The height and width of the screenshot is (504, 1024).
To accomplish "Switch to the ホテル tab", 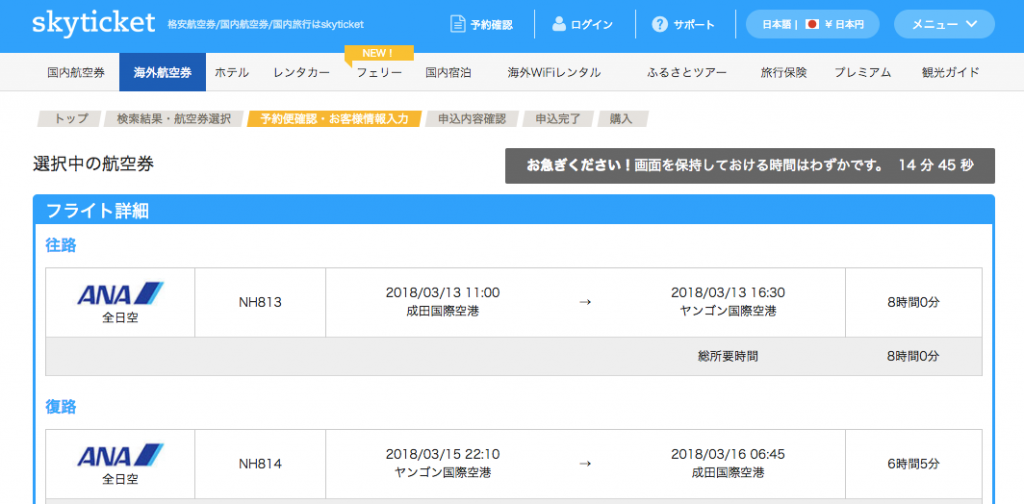I will click(232, 72).
